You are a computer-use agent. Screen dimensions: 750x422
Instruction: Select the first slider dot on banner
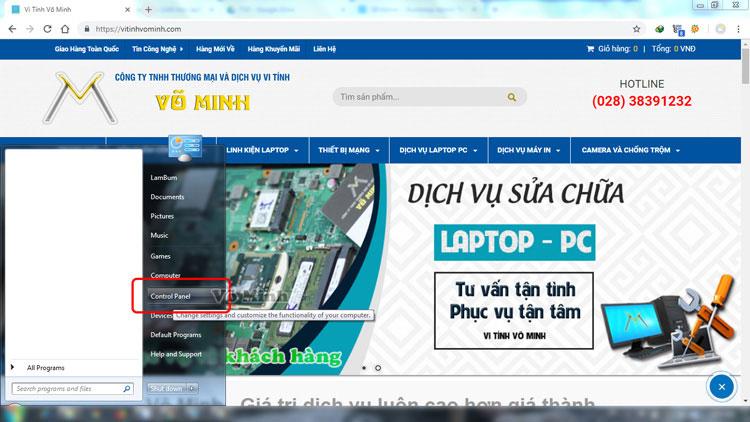(364, 368)
